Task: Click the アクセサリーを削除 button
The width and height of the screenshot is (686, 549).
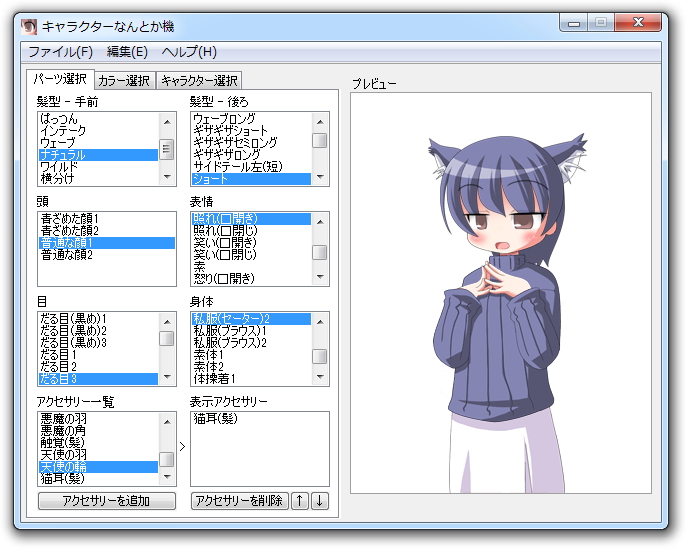Action: (239, 501)
